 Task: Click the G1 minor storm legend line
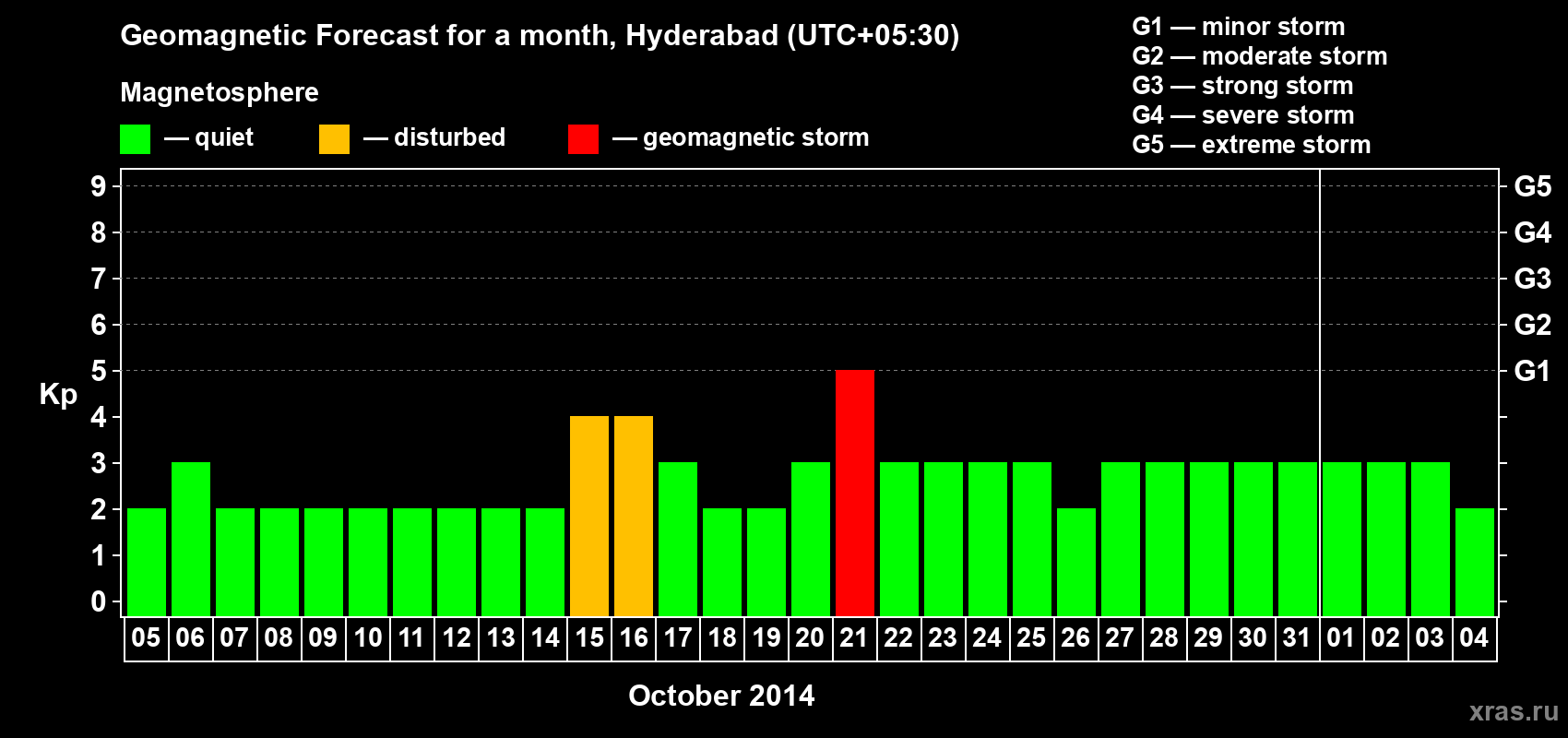click(1239, 27)
